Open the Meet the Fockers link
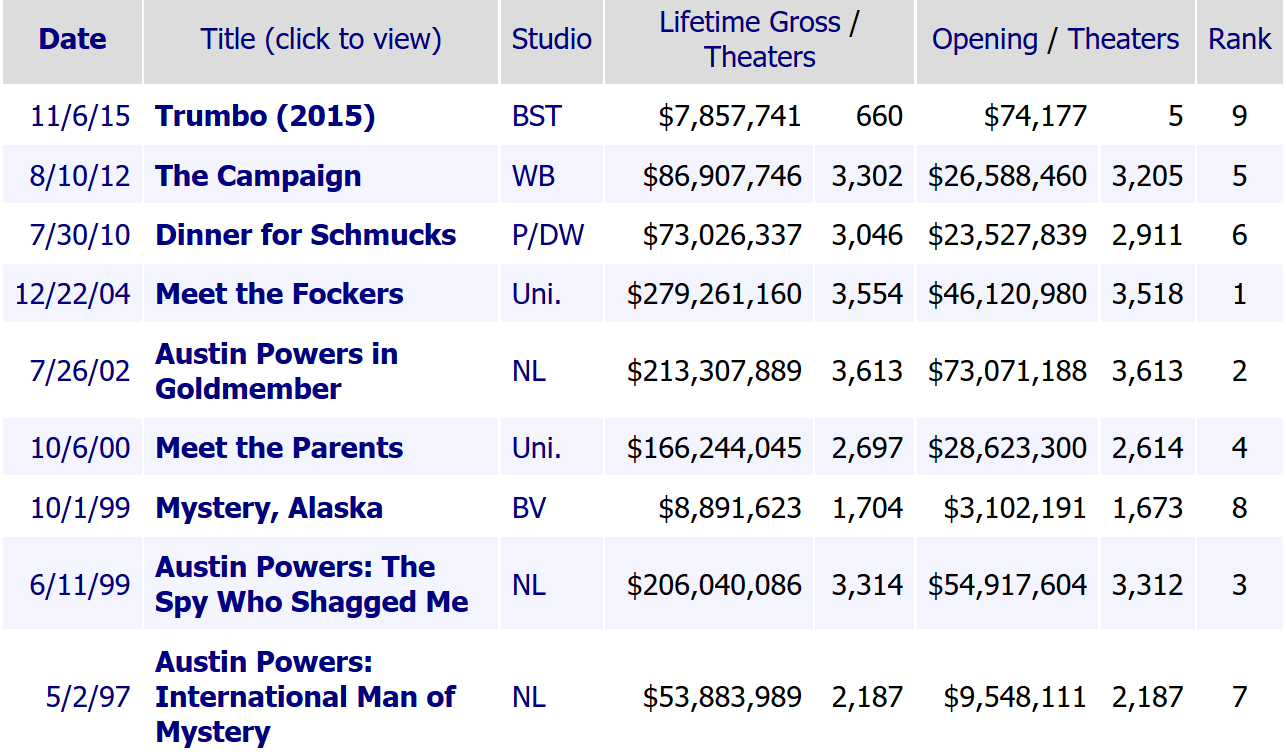 pyautogui.click(x=279, y=294)
